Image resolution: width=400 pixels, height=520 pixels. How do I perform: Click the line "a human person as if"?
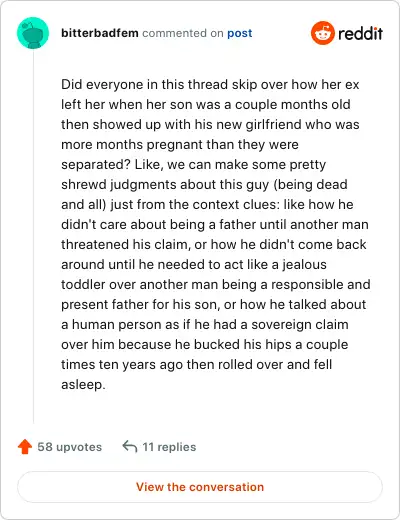pyautogui.click(x=205, y=324)
